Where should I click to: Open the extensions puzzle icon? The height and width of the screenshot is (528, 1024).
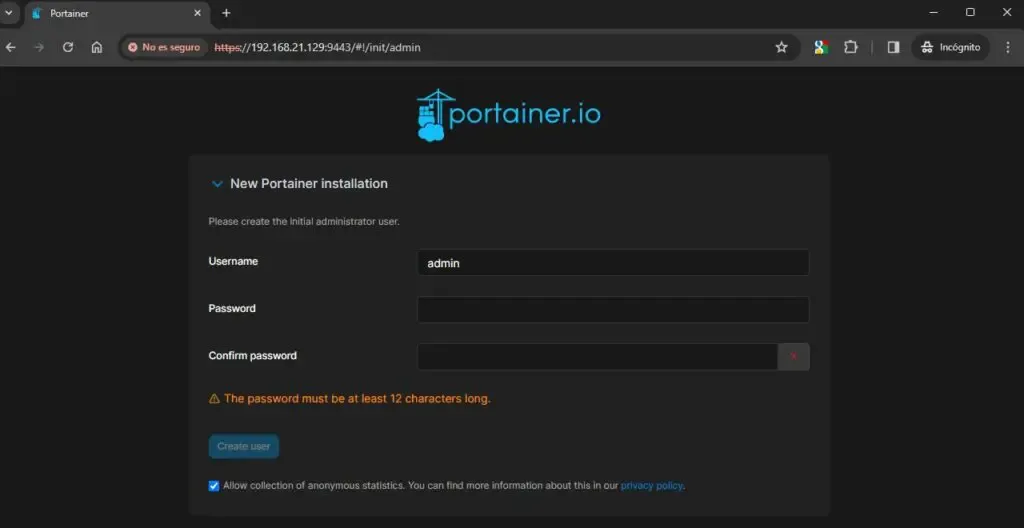click(x=850, y=47)
